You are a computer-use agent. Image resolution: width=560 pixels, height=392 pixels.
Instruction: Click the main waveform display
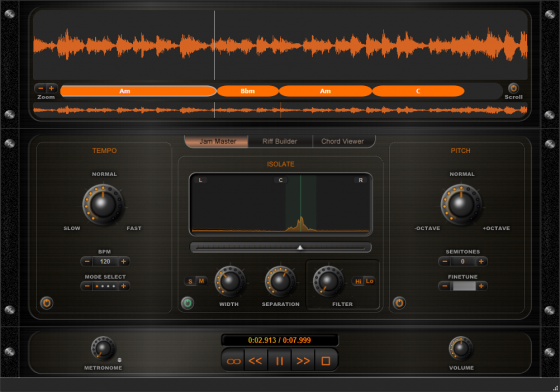coord(280,45)
